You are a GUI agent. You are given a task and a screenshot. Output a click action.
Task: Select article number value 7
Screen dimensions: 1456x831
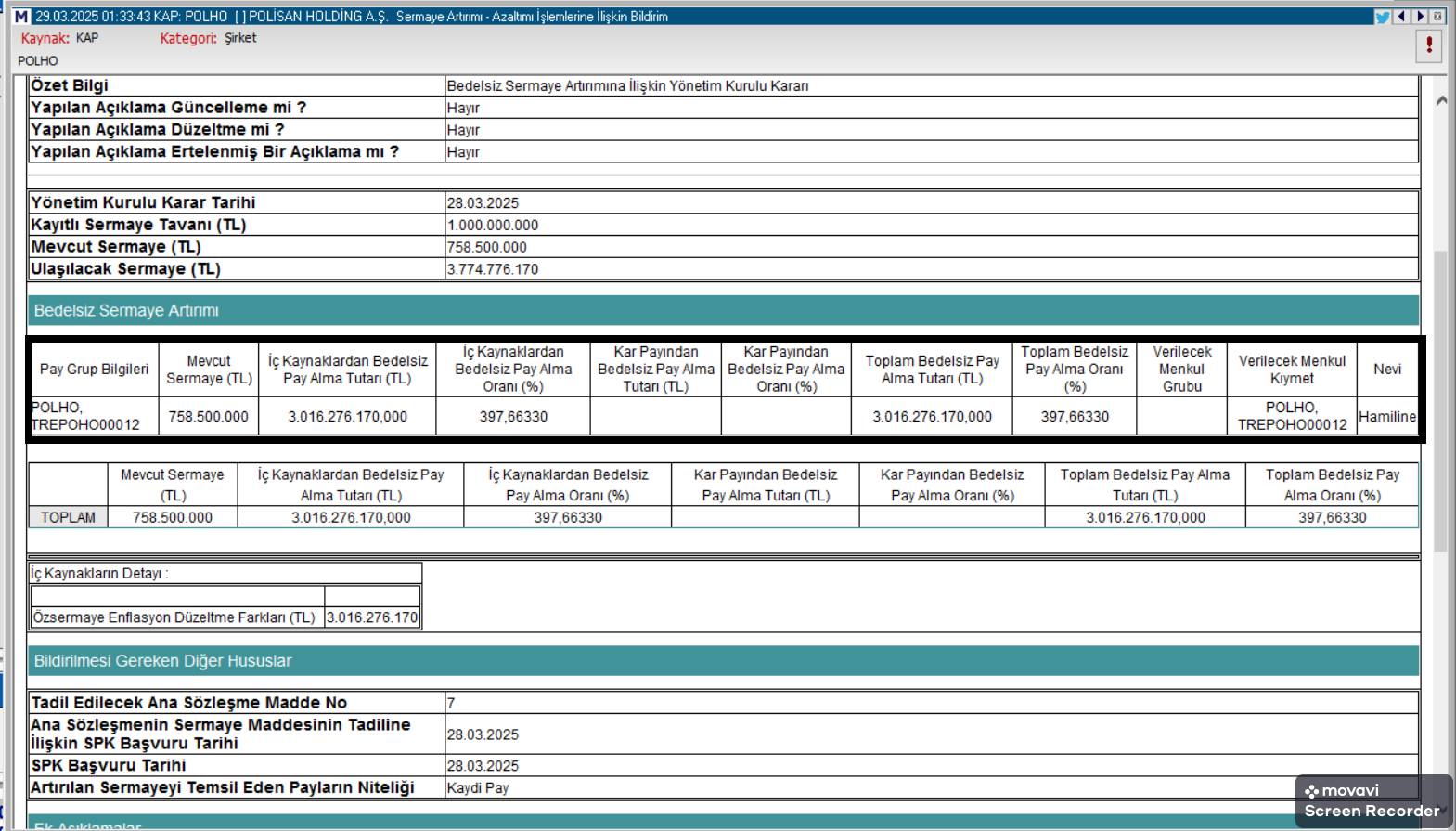451,704
